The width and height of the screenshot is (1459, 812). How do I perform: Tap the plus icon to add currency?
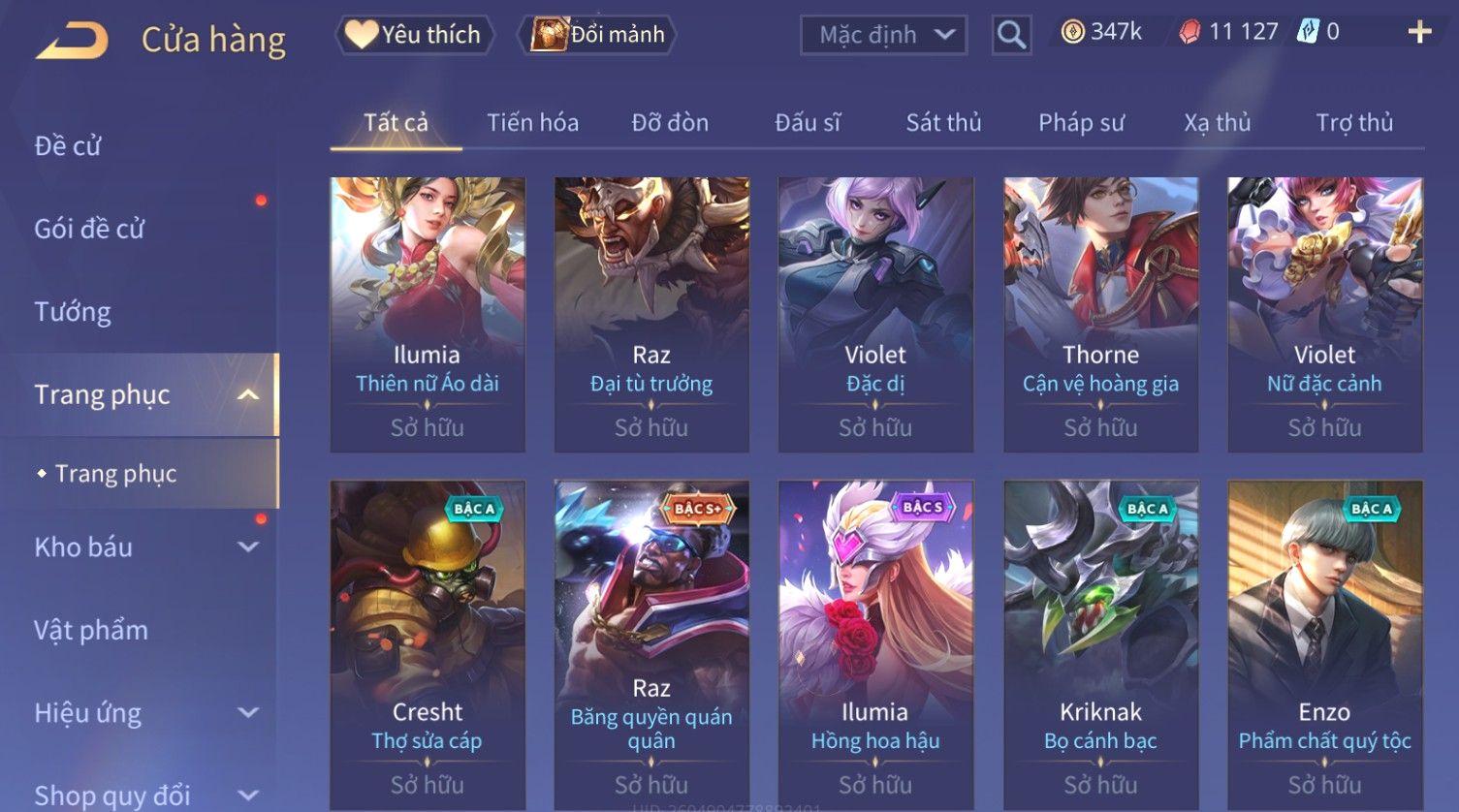point(1419,33)
